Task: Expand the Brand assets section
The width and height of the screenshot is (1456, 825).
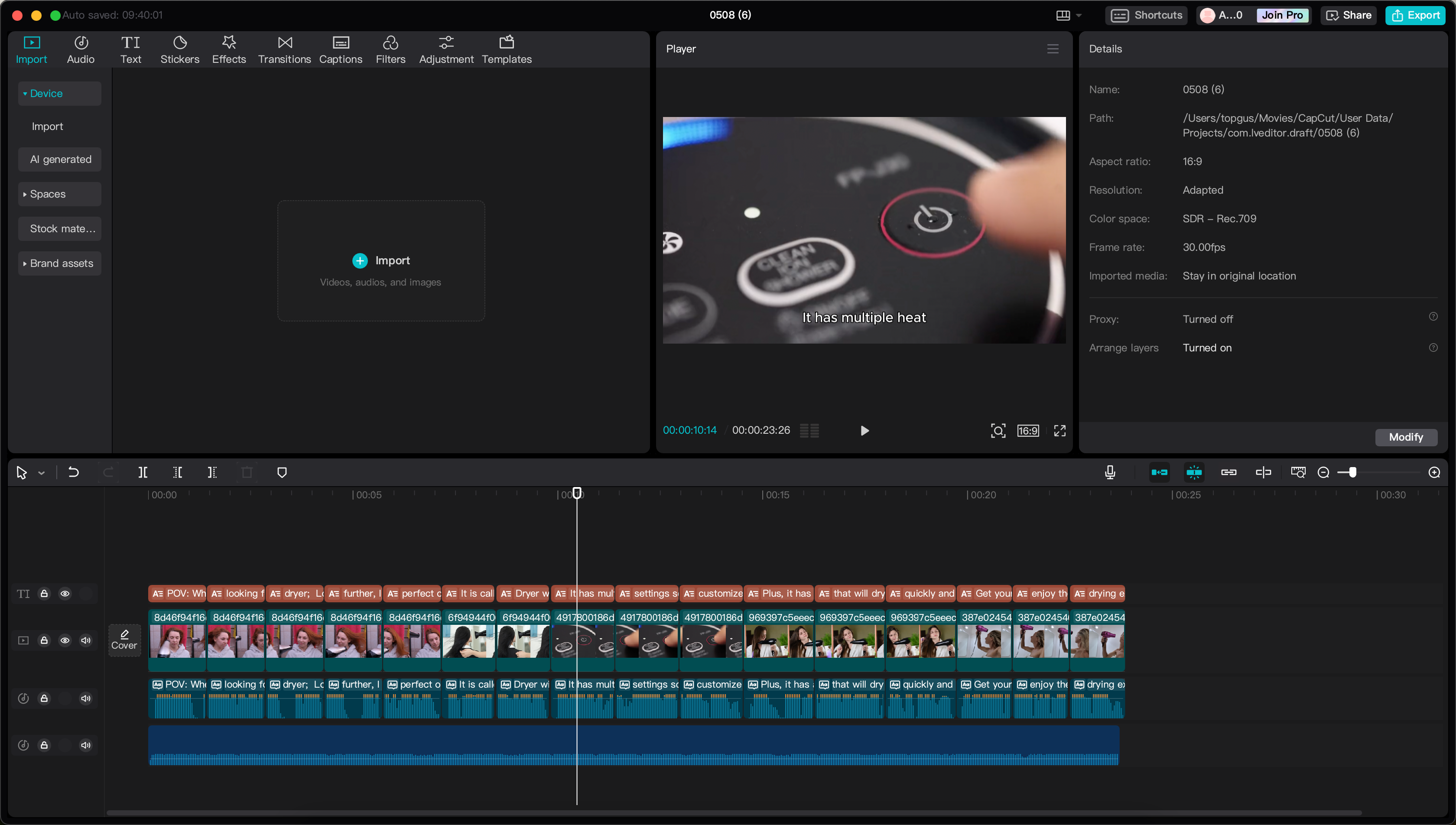Action: coord(59,263)
